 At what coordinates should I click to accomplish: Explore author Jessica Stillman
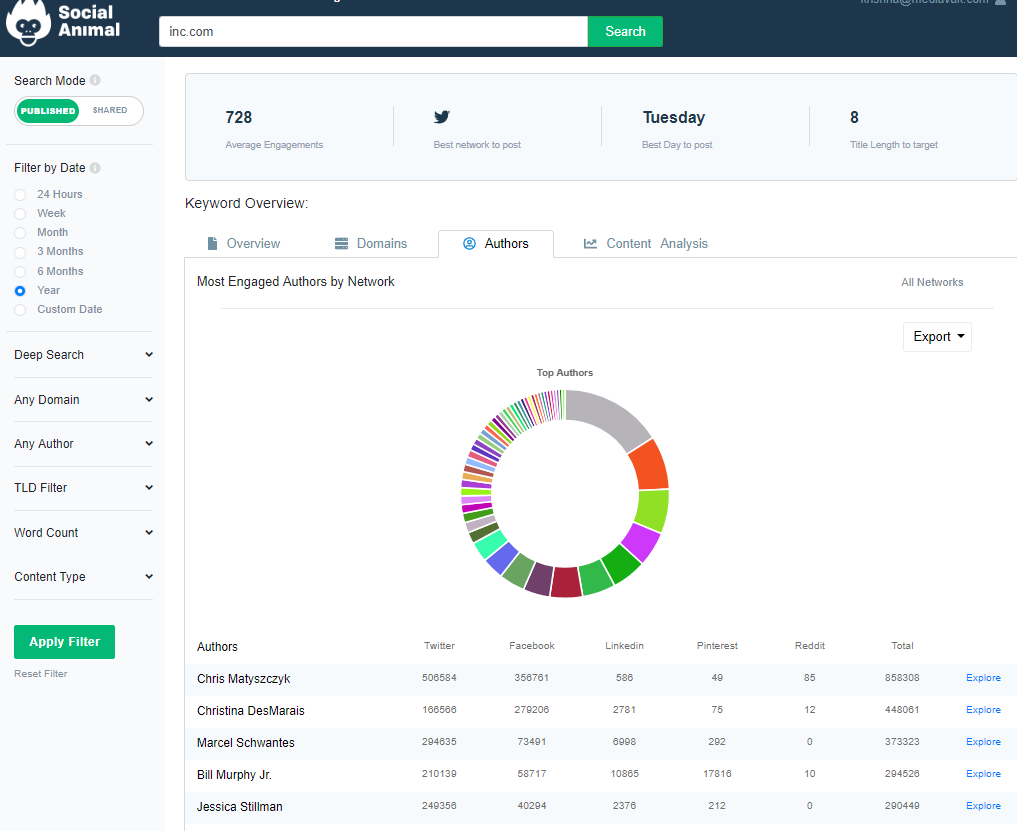point(983,806)
